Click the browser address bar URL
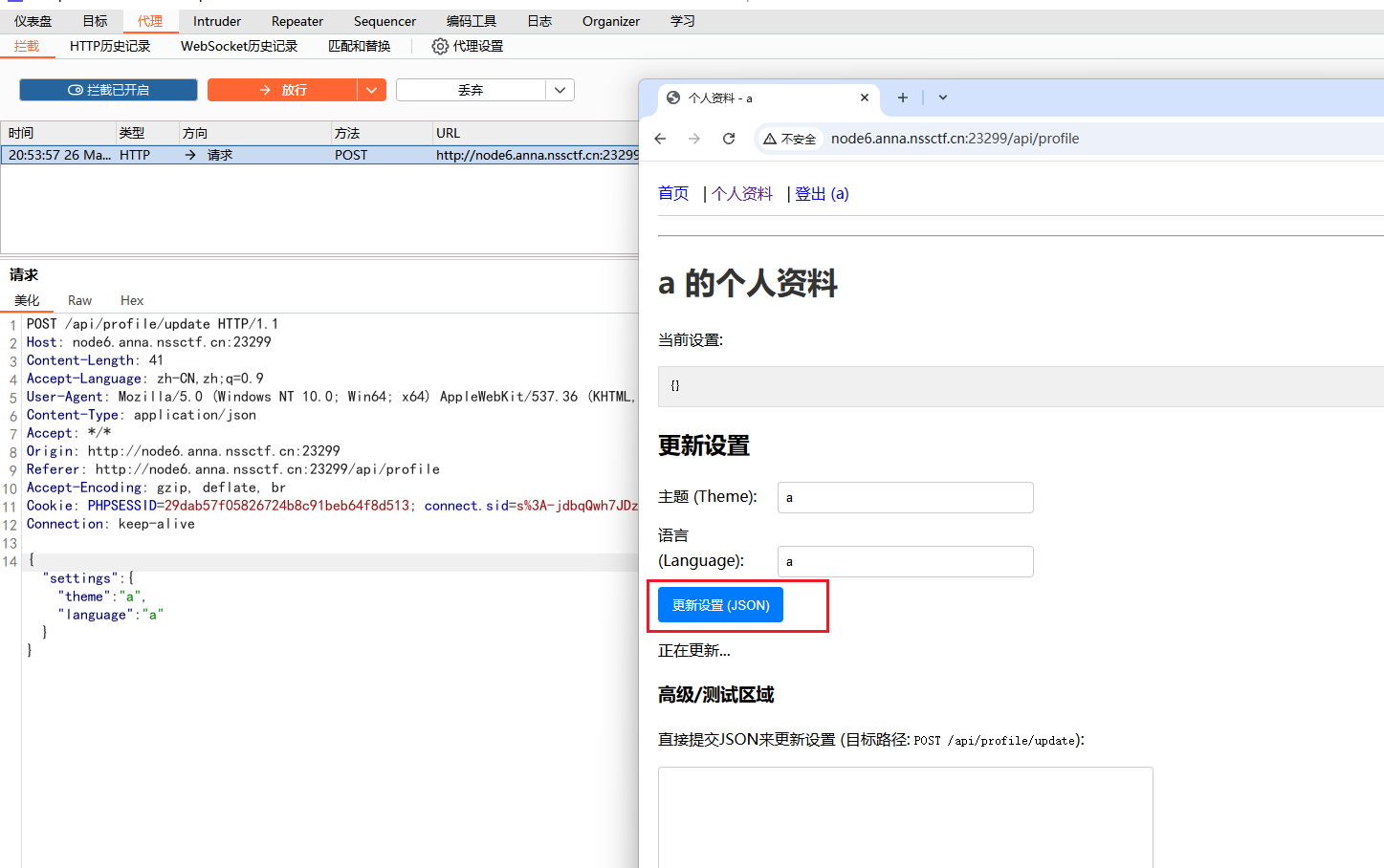1384x868 pixels. (x=955, y=139)
